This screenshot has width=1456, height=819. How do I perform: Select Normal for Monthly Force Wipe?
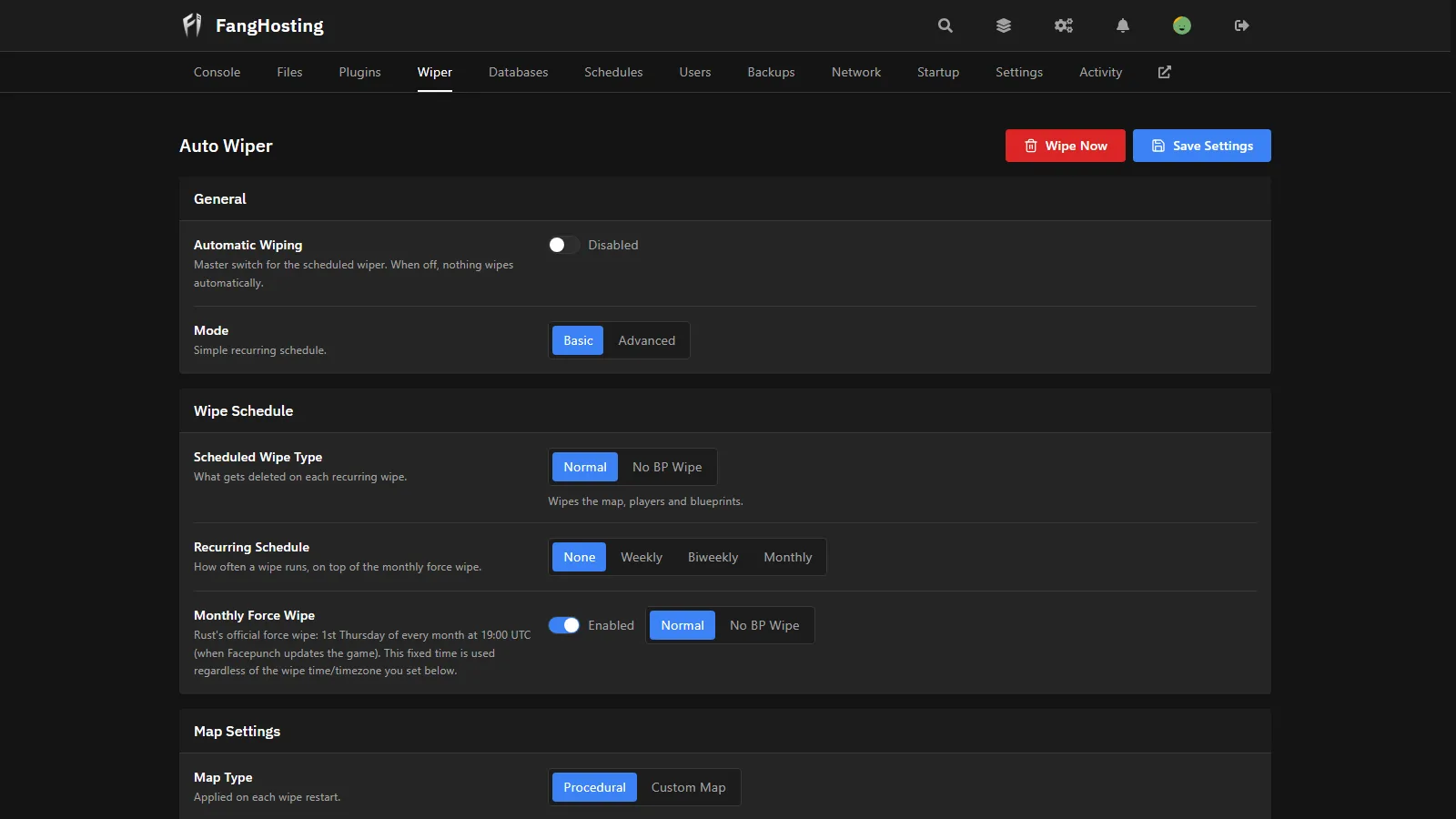pyautogui.click(x=682, y=625)
